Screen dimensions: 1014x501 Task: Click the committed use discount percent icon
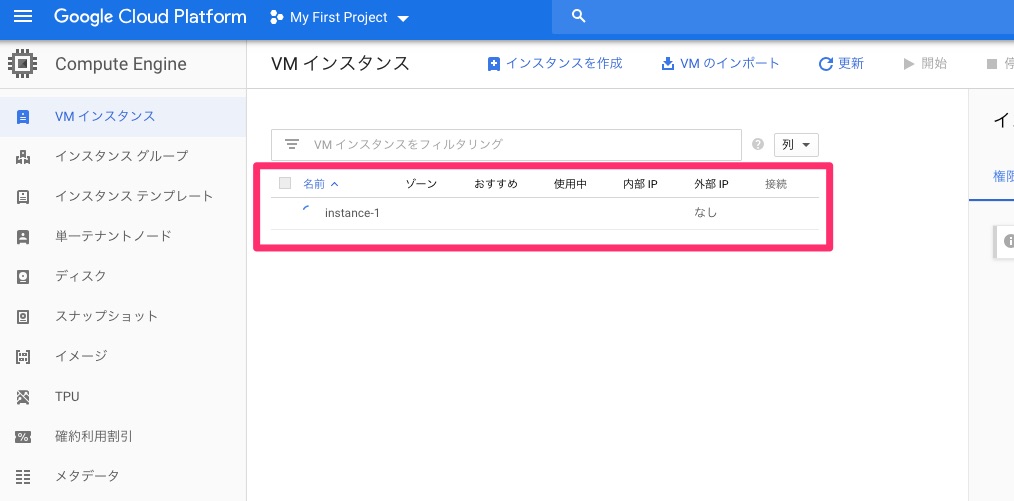(x=23, y=437)
